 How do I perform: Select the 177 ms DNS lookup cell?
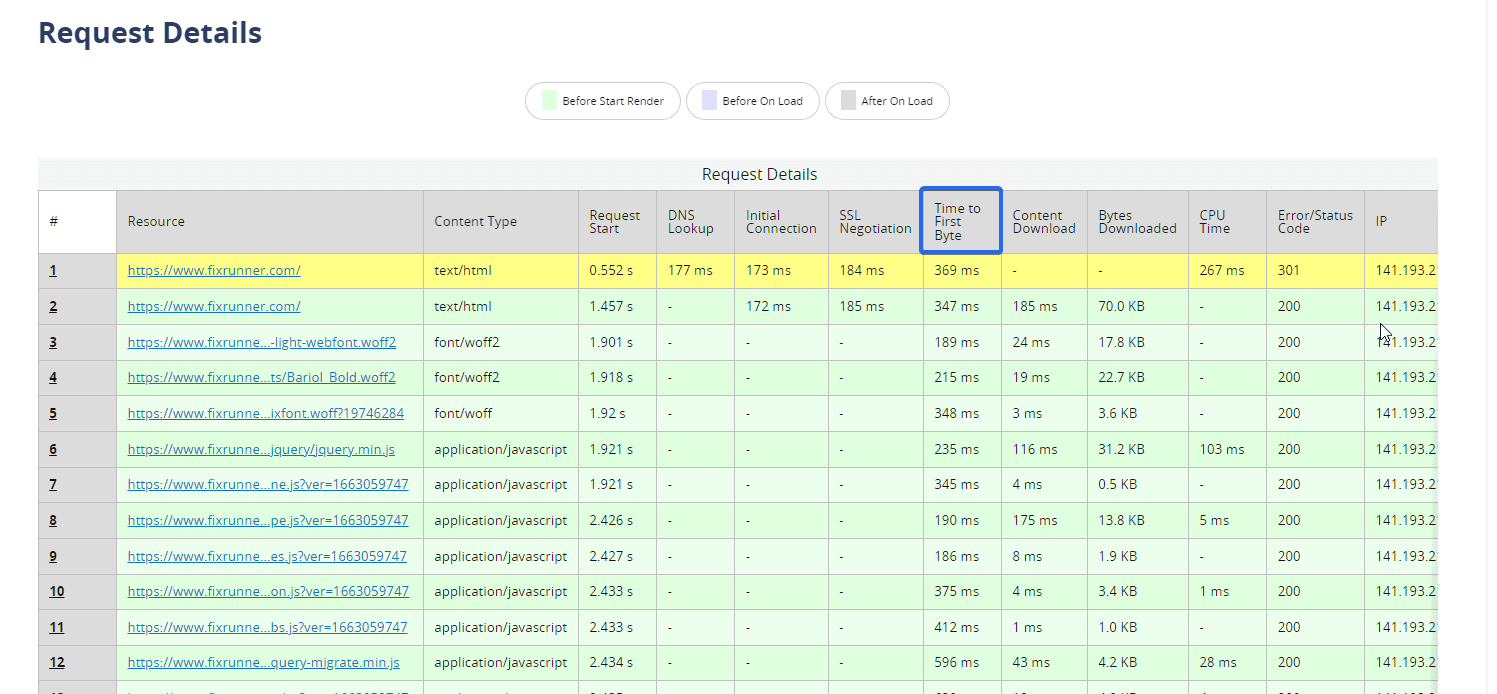pos(696,270)
